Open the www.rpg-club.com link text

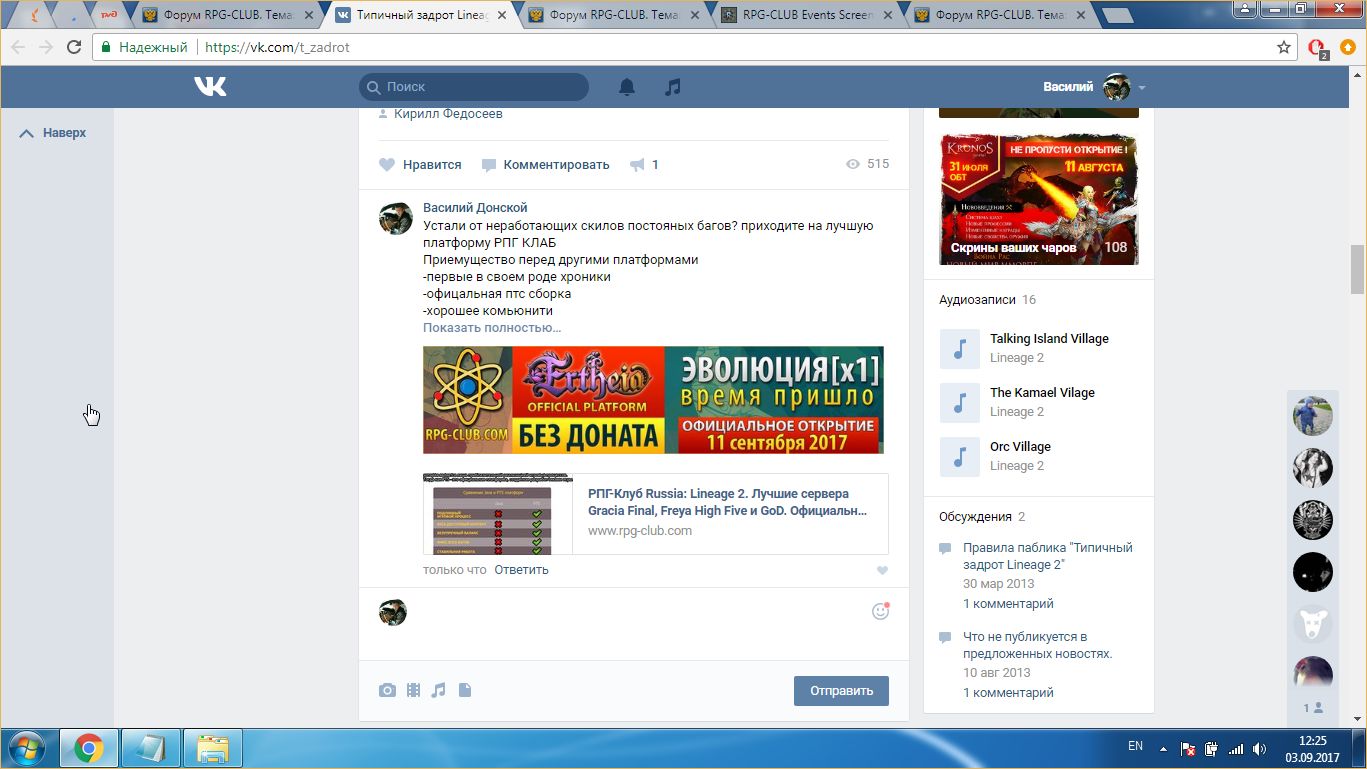640,531
